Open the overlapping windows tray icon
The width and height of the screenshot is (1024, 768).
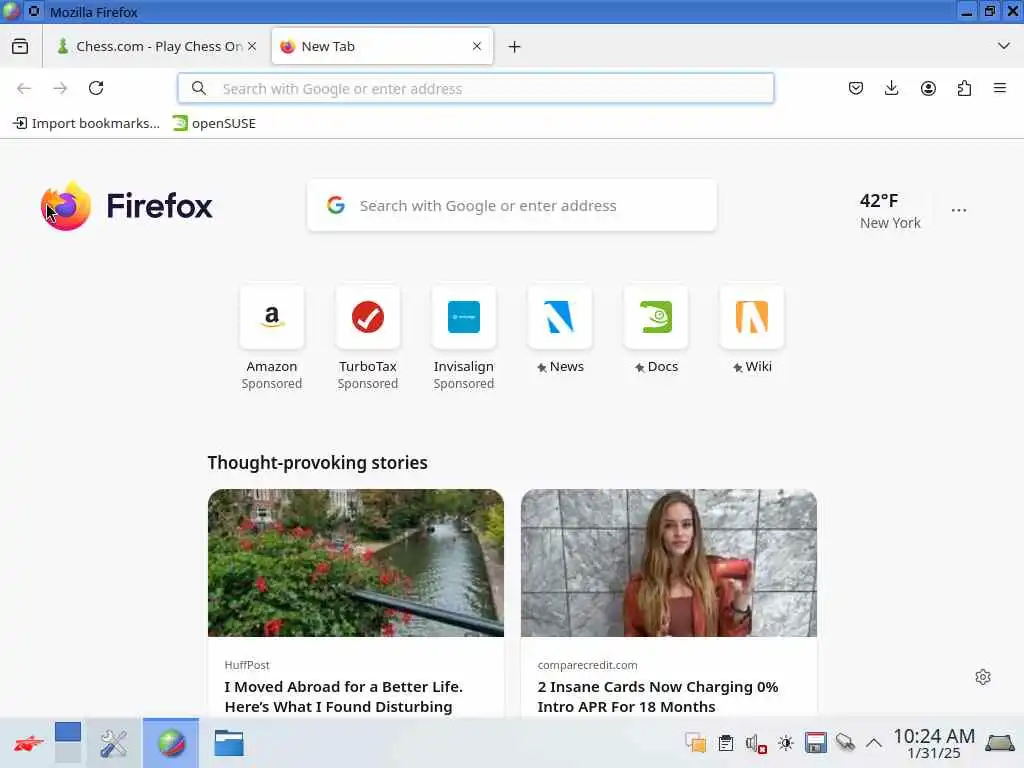tap(696, 743)
